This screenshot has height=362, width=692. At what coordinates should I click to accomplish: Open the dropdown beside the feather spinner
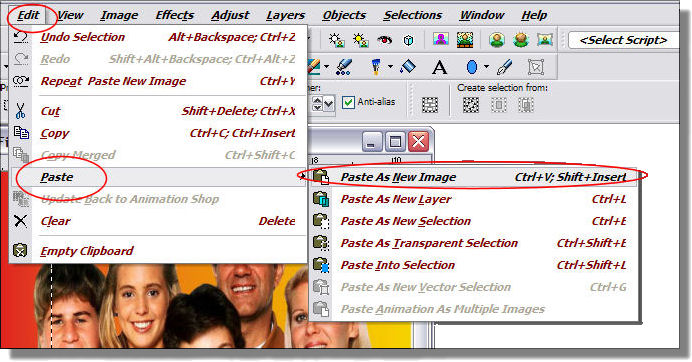329,104
